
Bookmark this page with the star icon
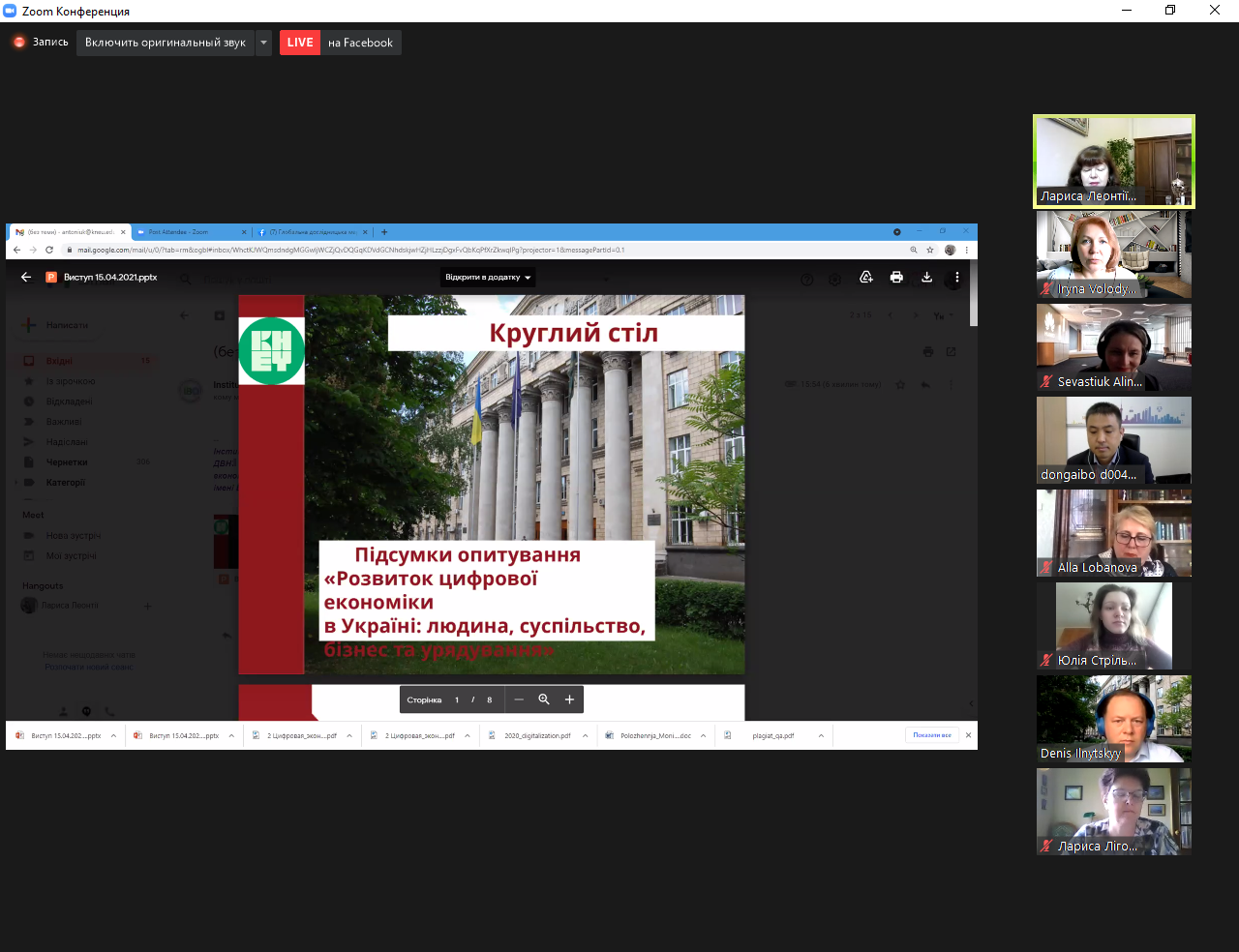click(930, 250)
